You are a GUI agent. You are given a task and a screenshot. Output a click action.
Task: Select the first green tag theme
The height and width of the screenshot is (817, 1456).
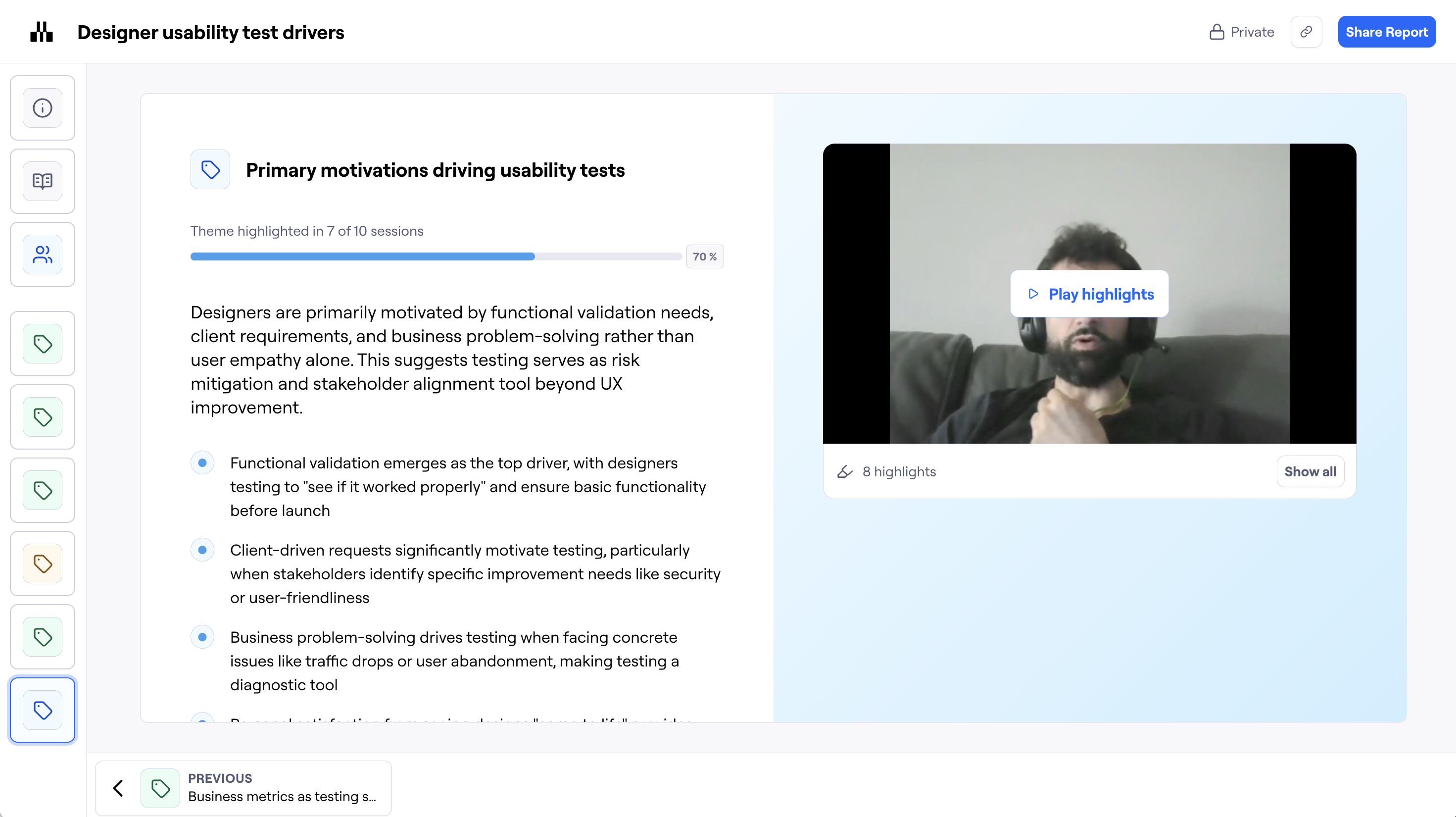43,344
